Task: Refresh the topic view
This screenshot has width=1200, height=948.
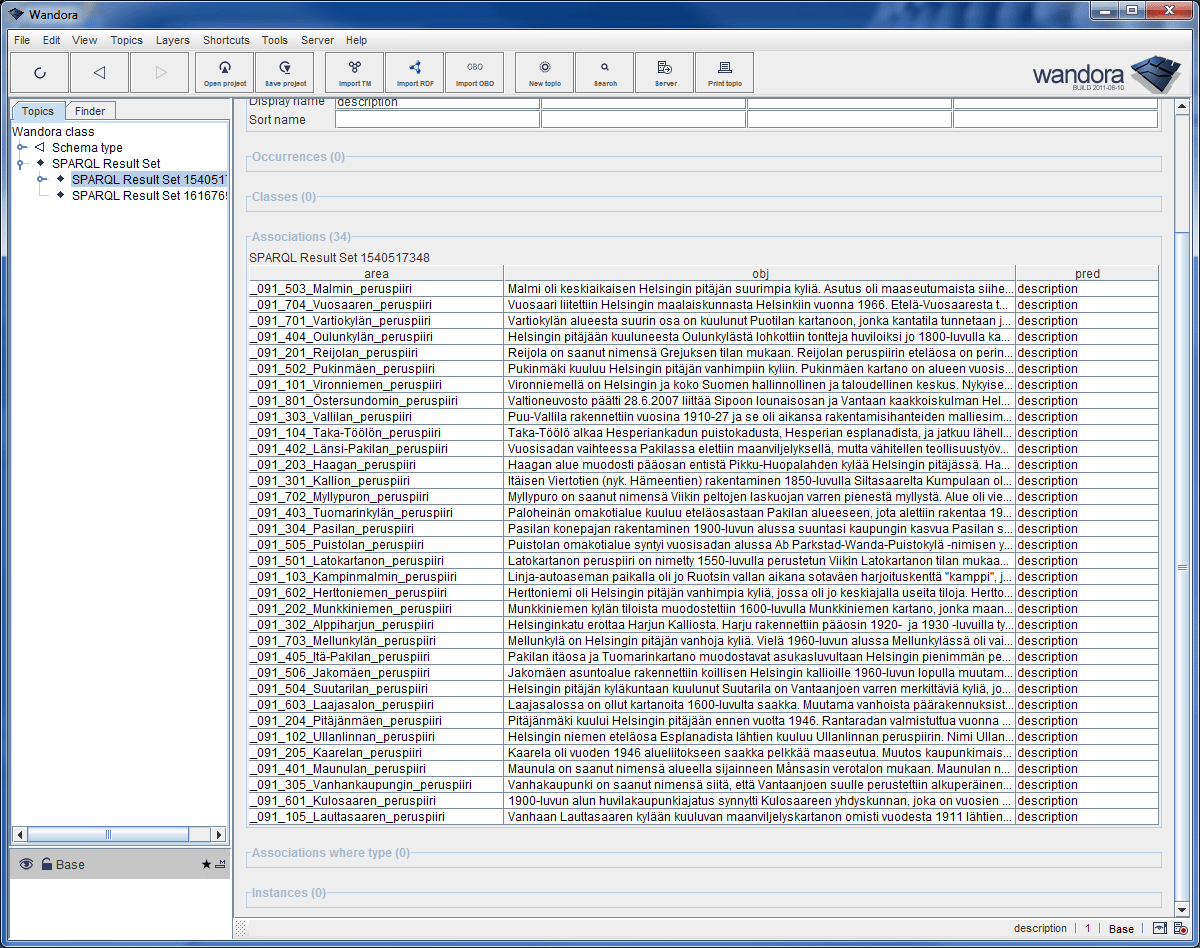Action: tap(40, 72)
